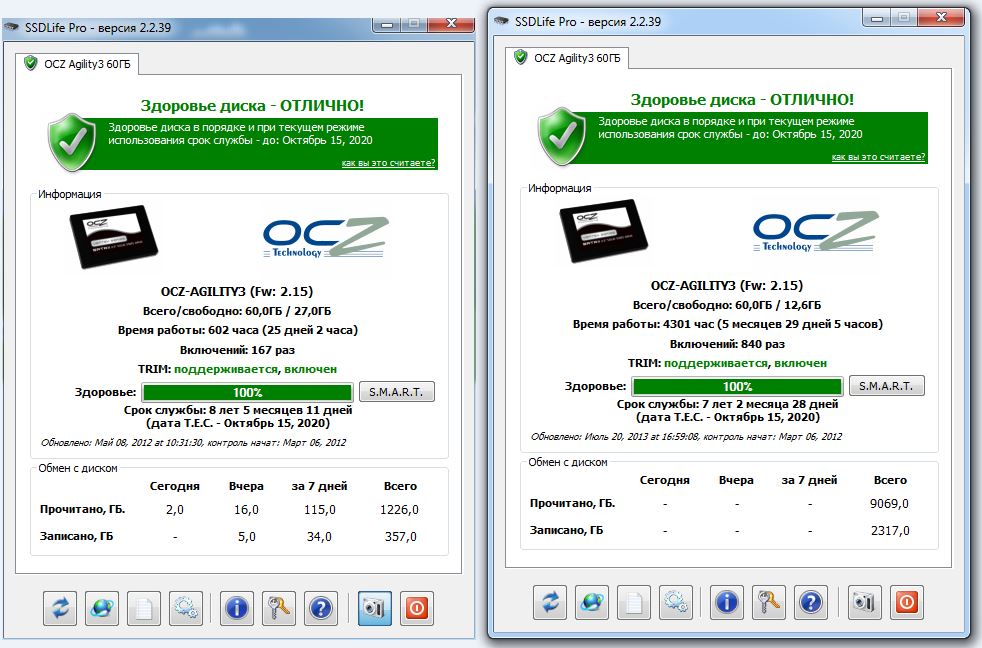Viewport: 982px width, 648px height.
Task: Click 'Время работы: 602 часа' line in left window
Action: (237, 330)
